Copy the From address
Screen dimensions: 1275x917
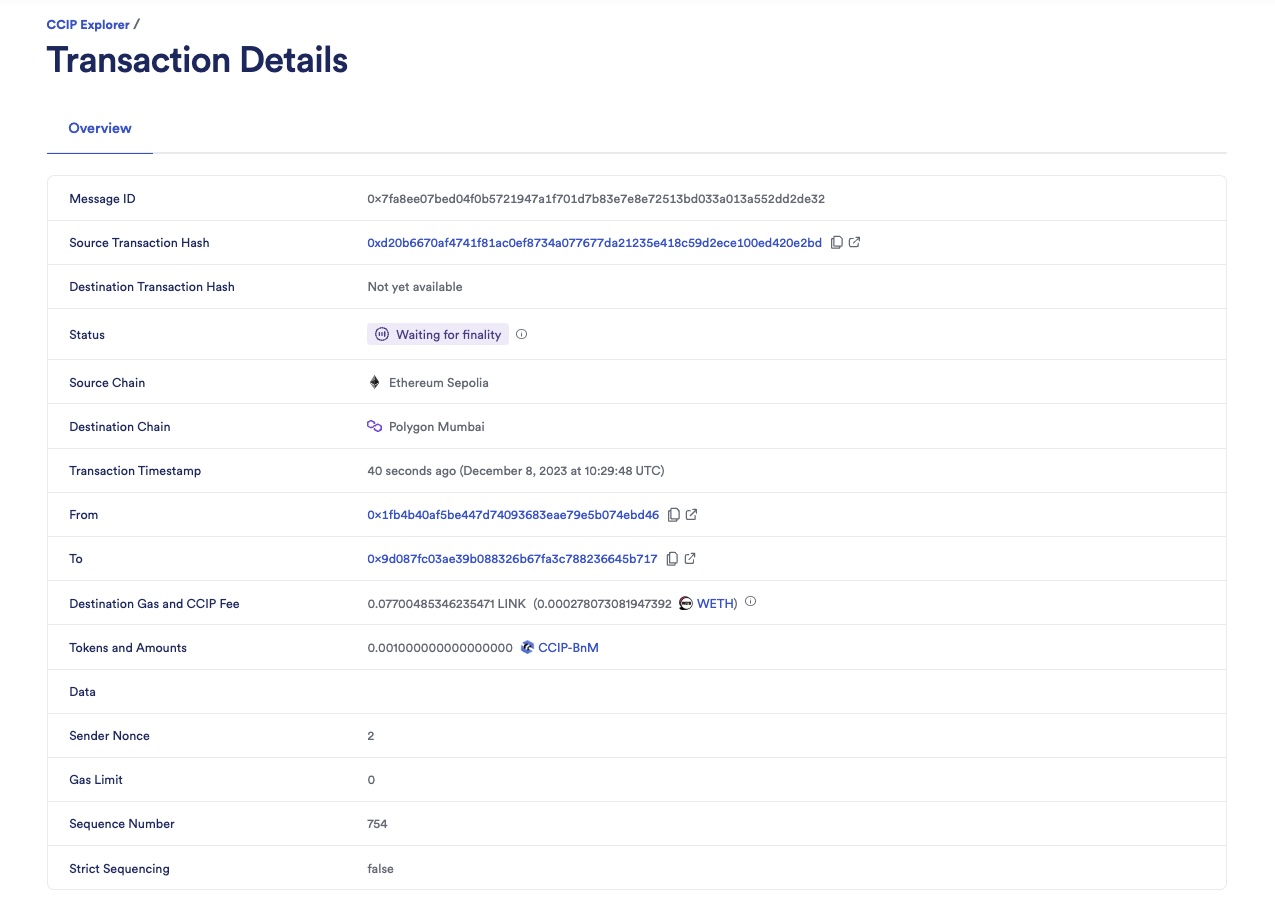point(674,515)
